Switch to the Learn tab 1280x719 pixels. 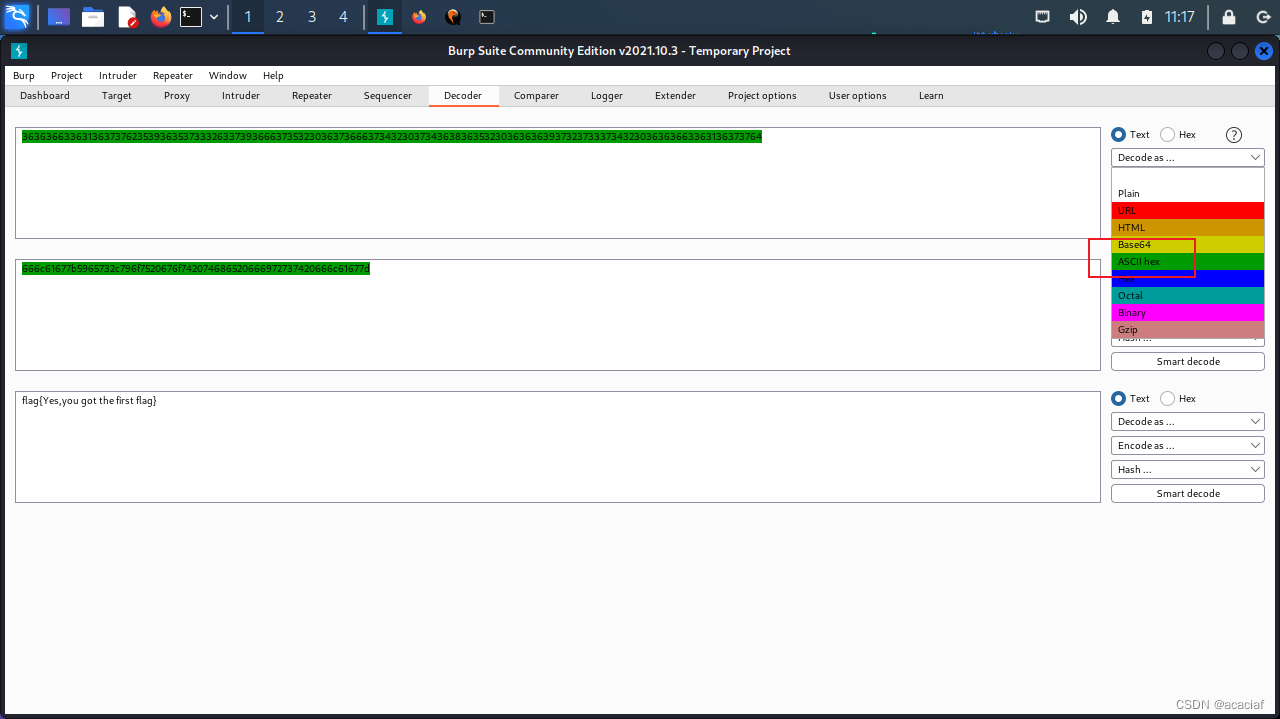coord(931,96)
